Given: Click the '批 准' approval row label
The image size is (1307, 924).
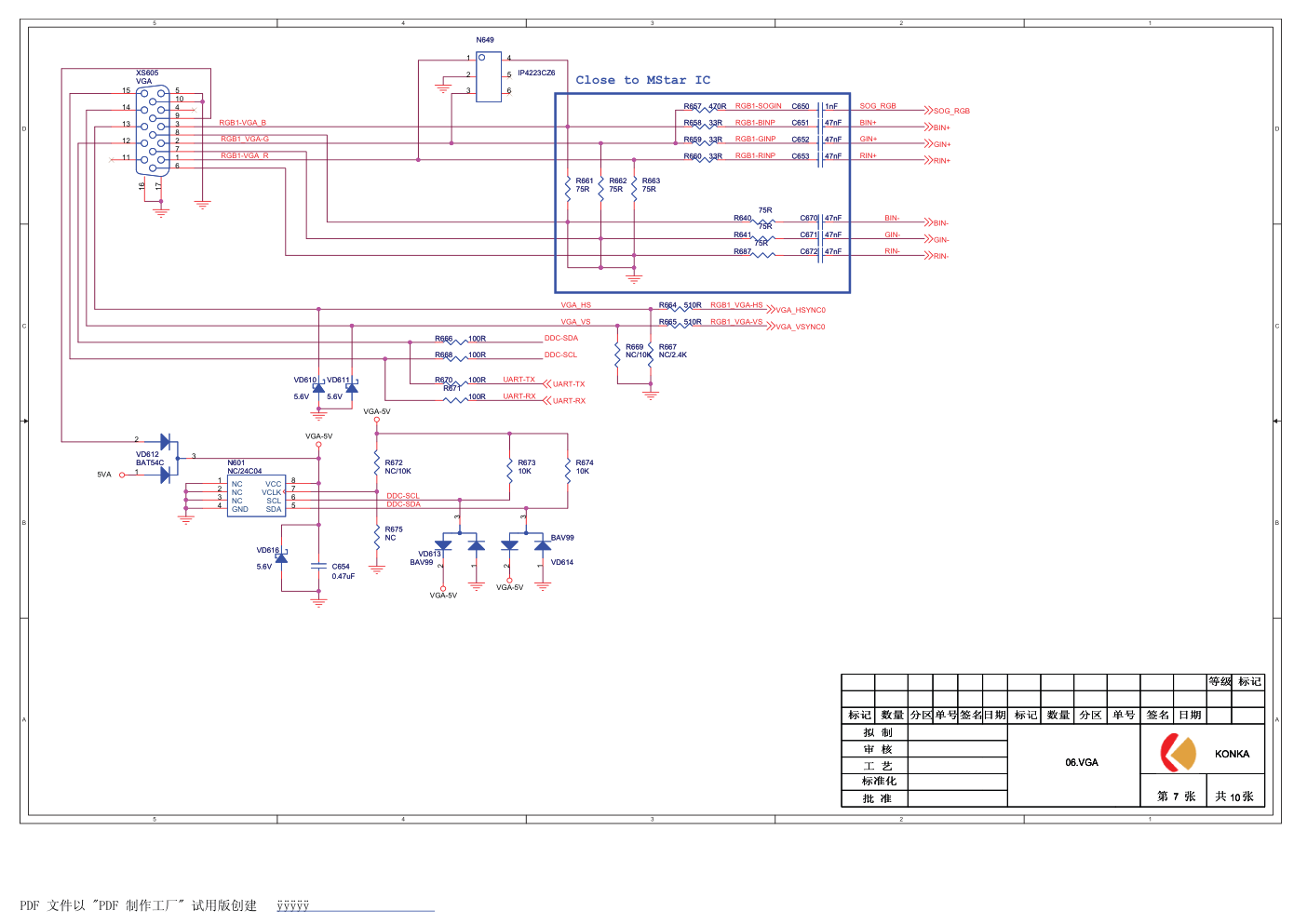Looking at the screenshot, I should point(877,798).
